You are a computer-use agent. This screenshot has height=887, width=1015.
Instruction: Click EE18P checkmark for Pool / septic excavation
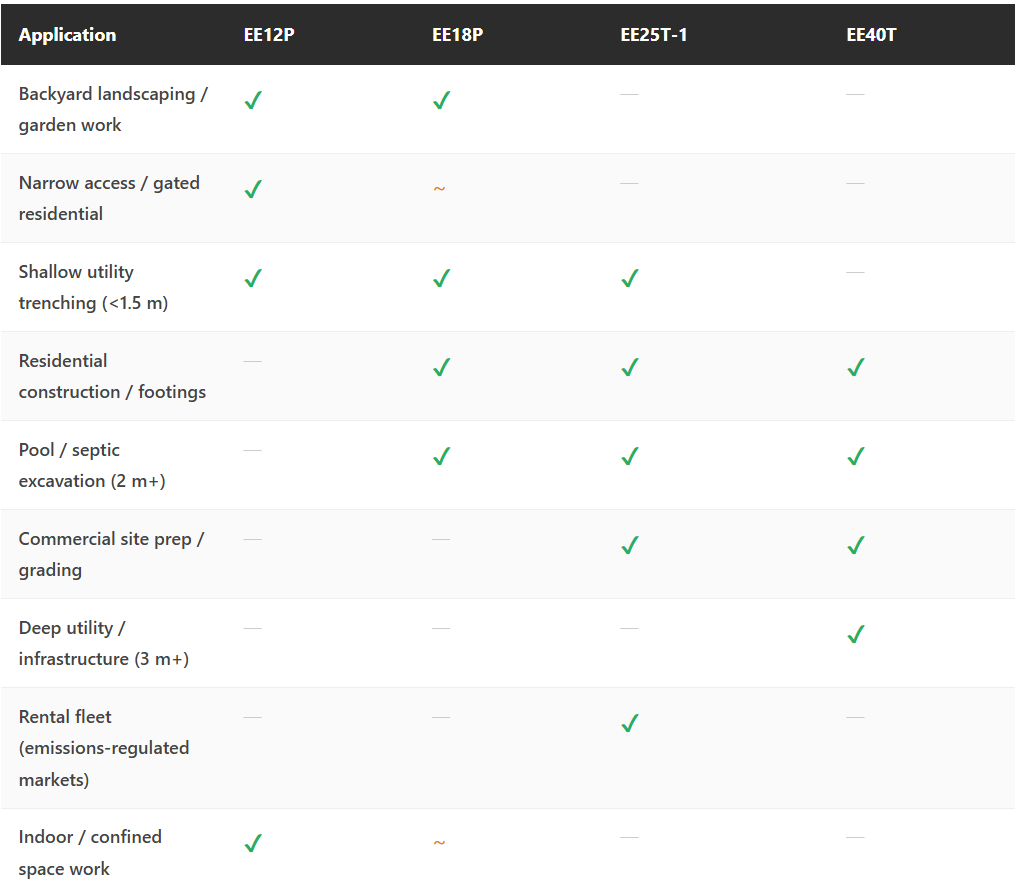(441, 456)
